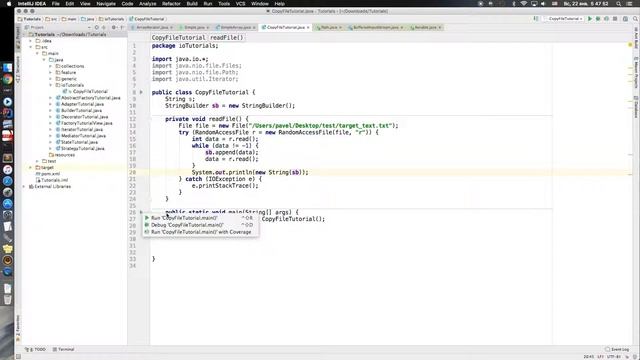
Task: Click the Debug bug icon in toolbar
Action: pos(598,19)
